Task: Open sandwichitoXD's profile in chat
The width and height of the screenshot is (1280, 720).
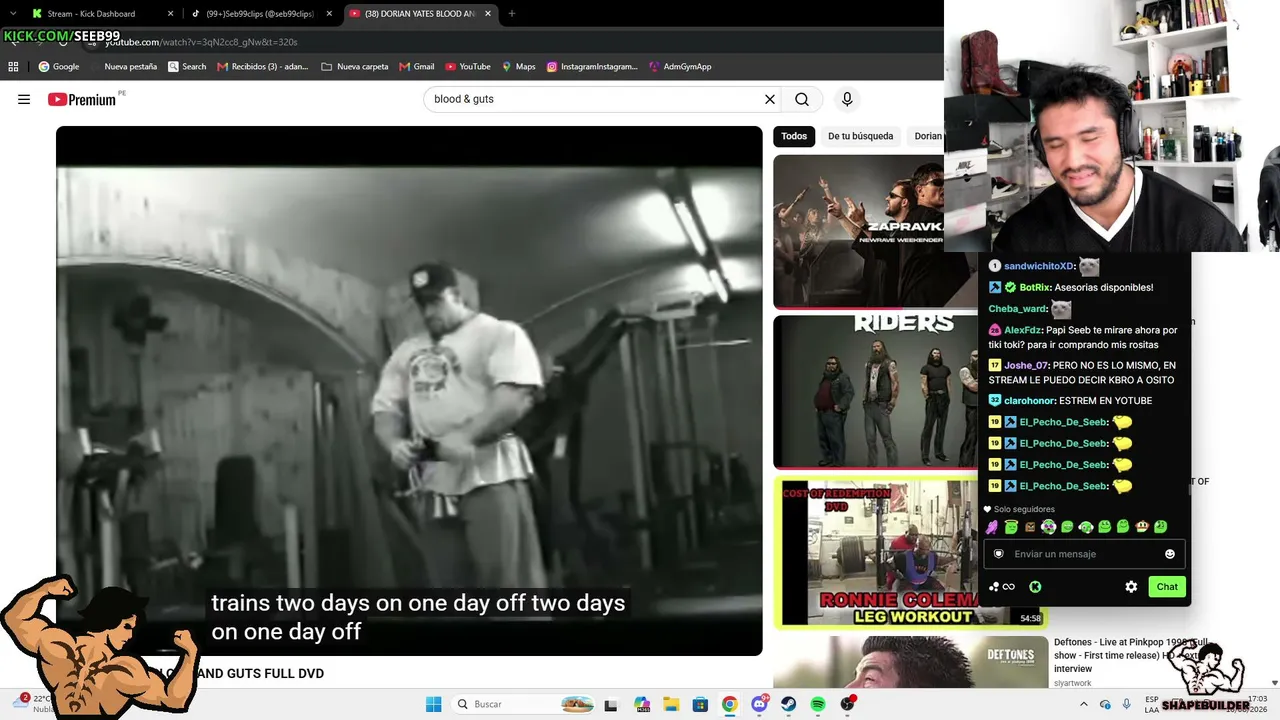Action: point(1039,266)
